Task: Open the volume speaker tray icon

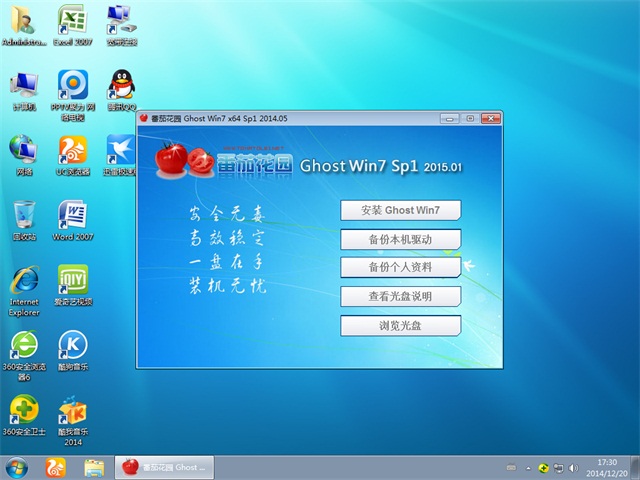Action: pyautogui.click(x=573, y=468)
